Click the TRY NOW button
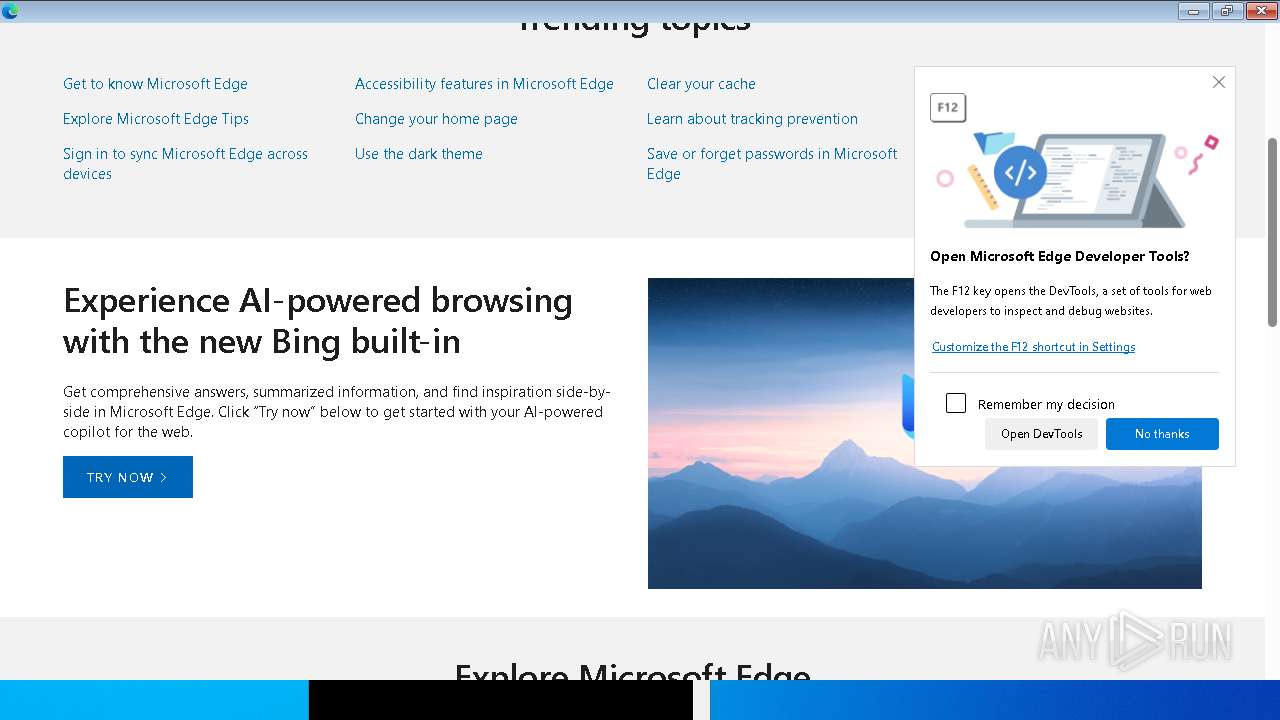Image resolution: width=1280 pixels, height=720 pixels. [x=128, y=477]
